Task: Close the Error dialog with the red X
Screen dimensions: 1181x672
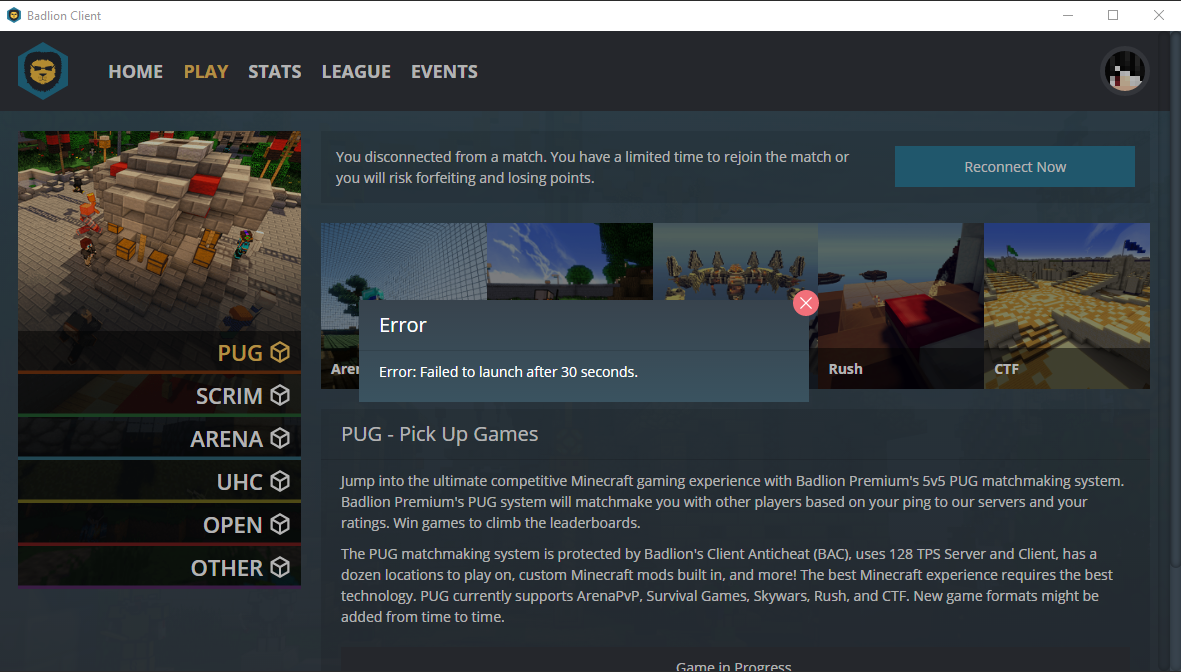Action: tap(806, 303)
